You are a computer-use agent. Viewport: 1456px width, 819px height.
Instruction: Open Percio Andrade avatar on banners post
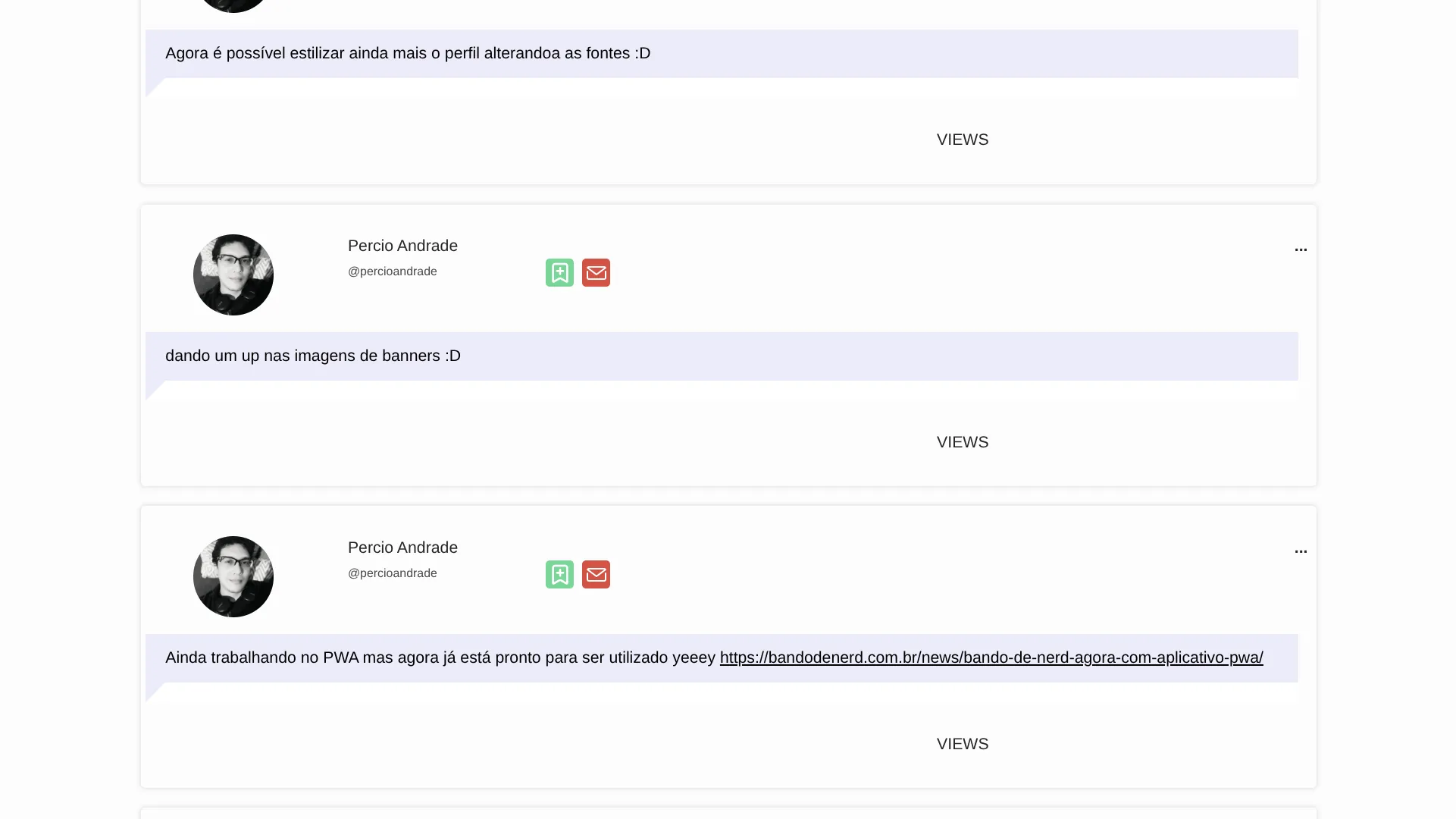point(233,275)
